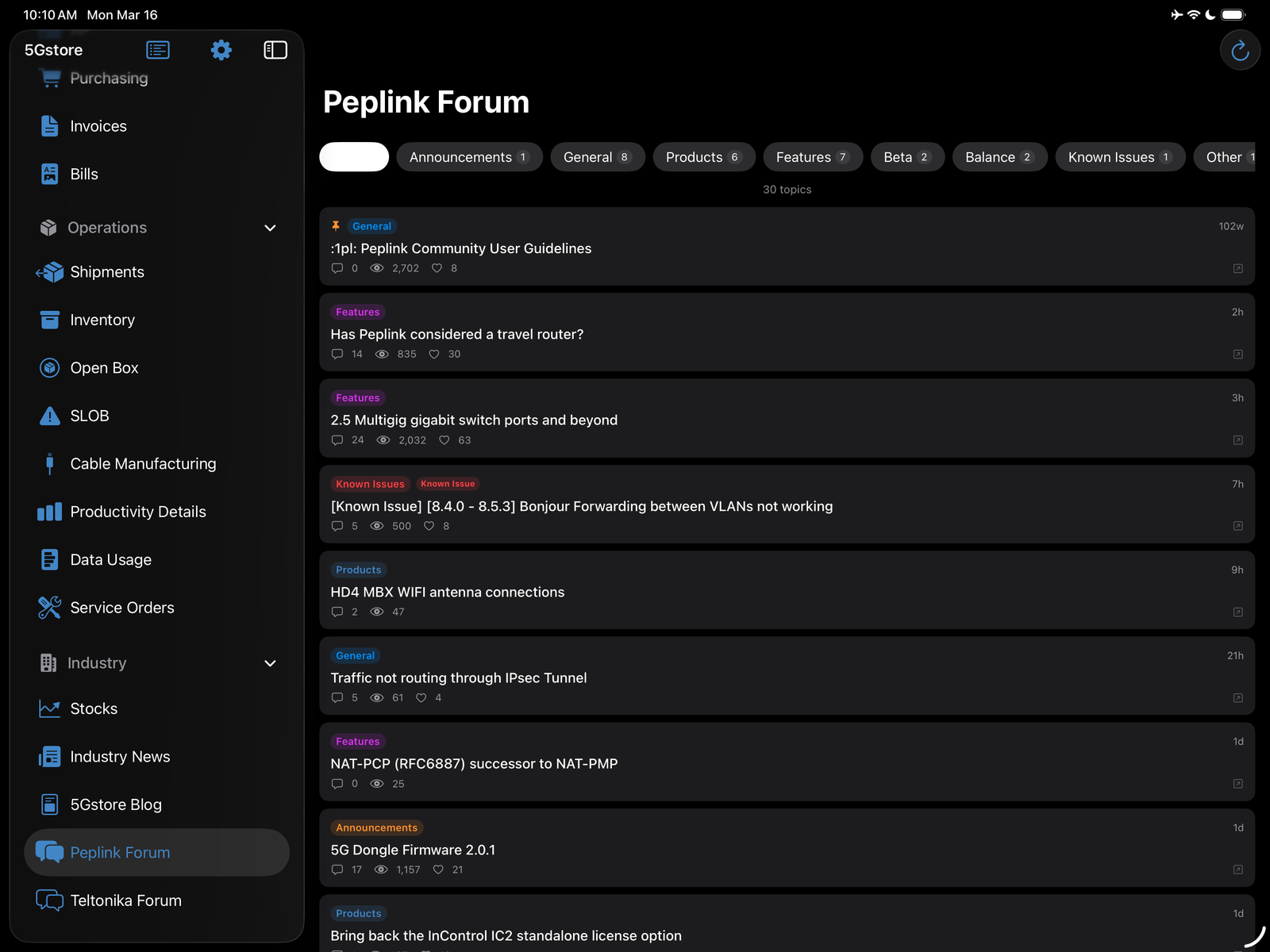Collapse the Operations group

(x=270, y=228)
